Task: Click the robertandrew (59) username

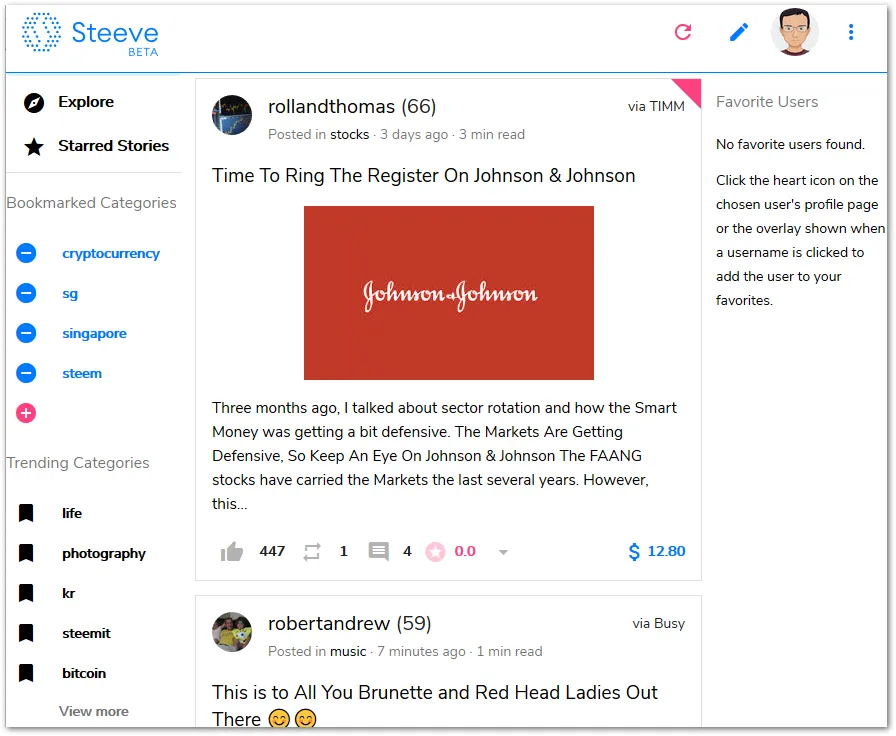Action: [x=350, y=623]
